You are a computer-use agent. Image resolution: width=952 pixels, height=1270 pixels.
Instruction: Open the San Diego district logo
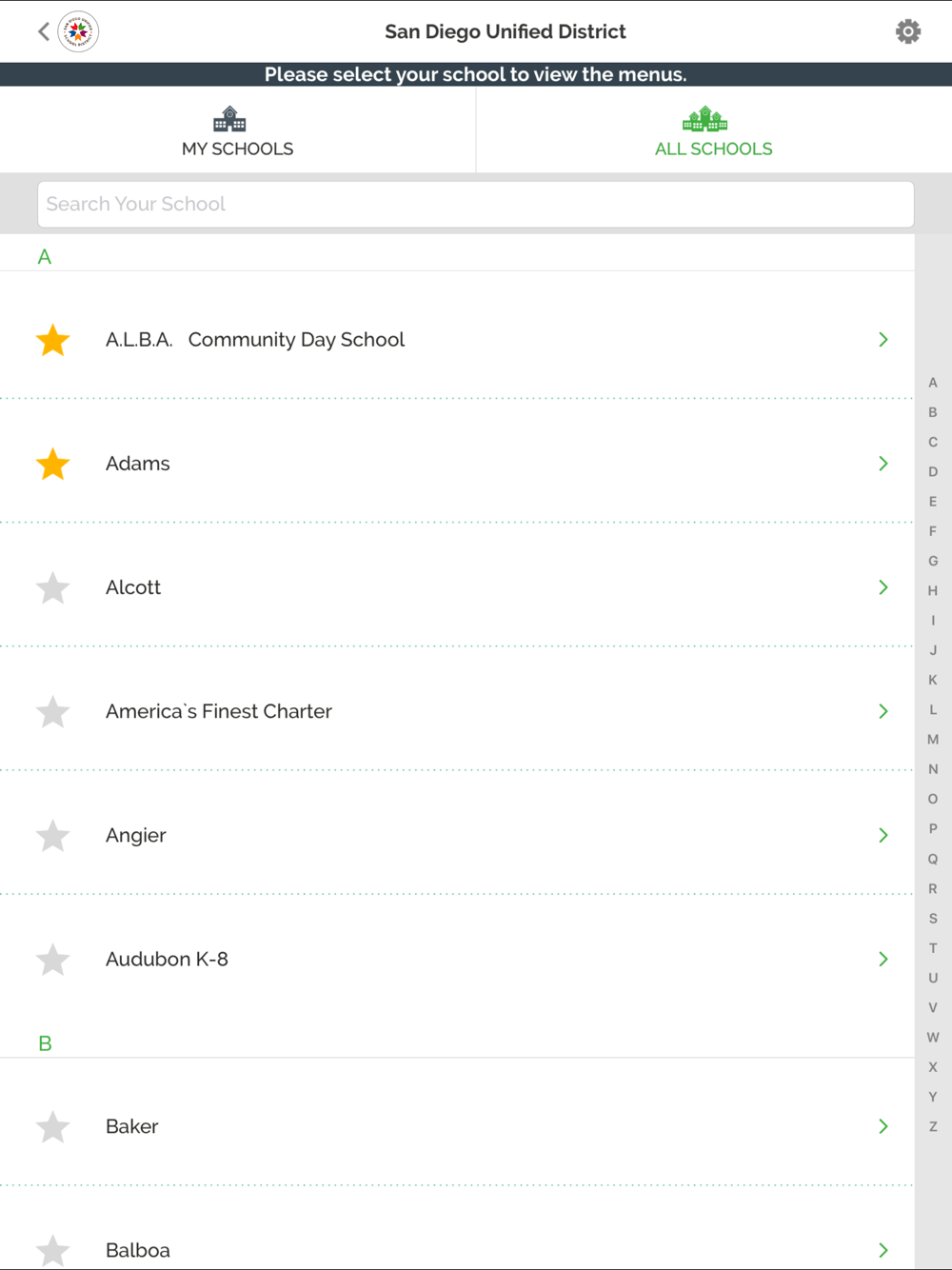click(78, 31)
